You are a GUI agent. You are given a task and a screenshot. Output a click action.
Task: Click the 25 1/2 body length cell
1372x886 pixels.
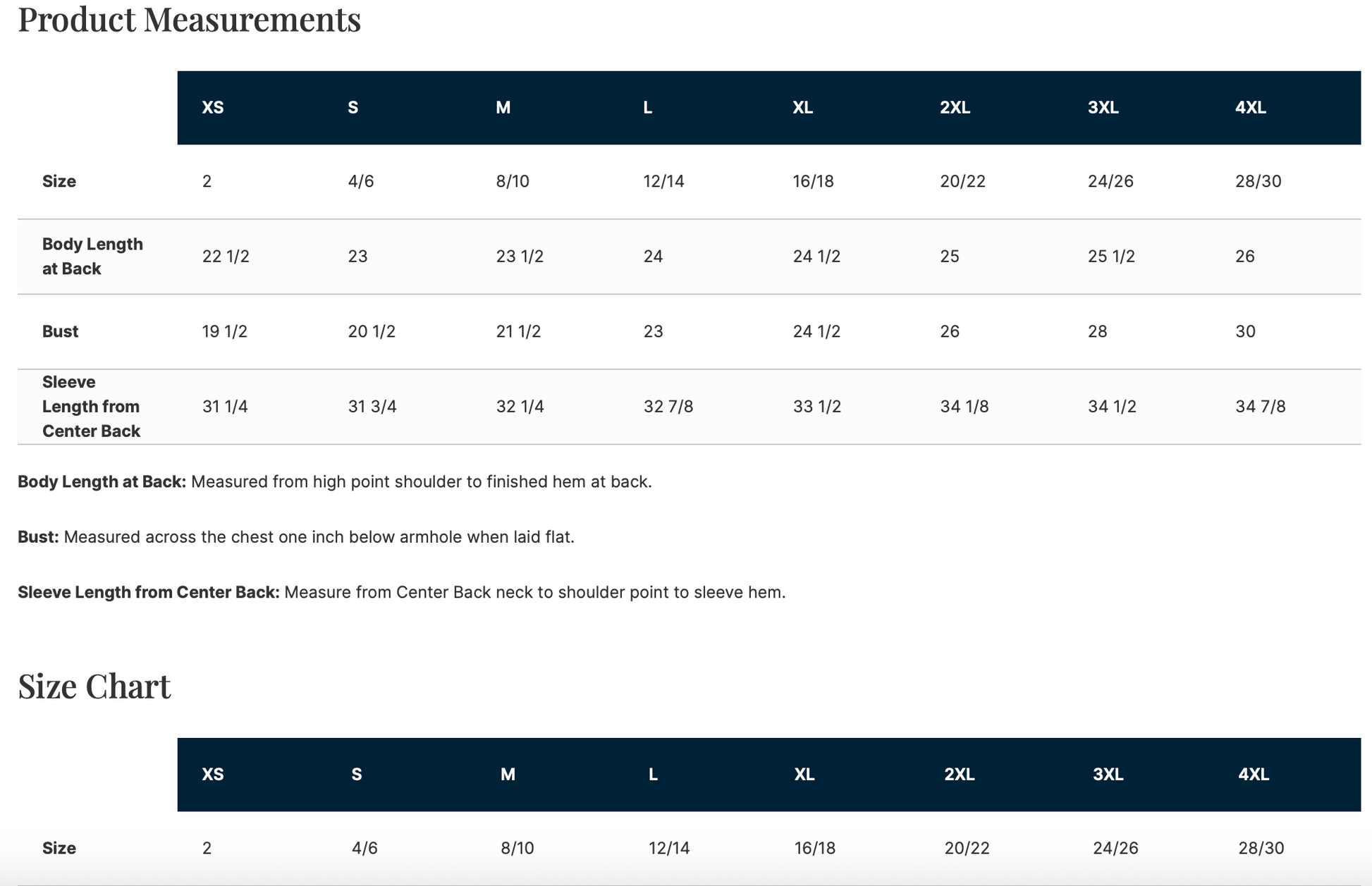click(x=1111, y=257)
